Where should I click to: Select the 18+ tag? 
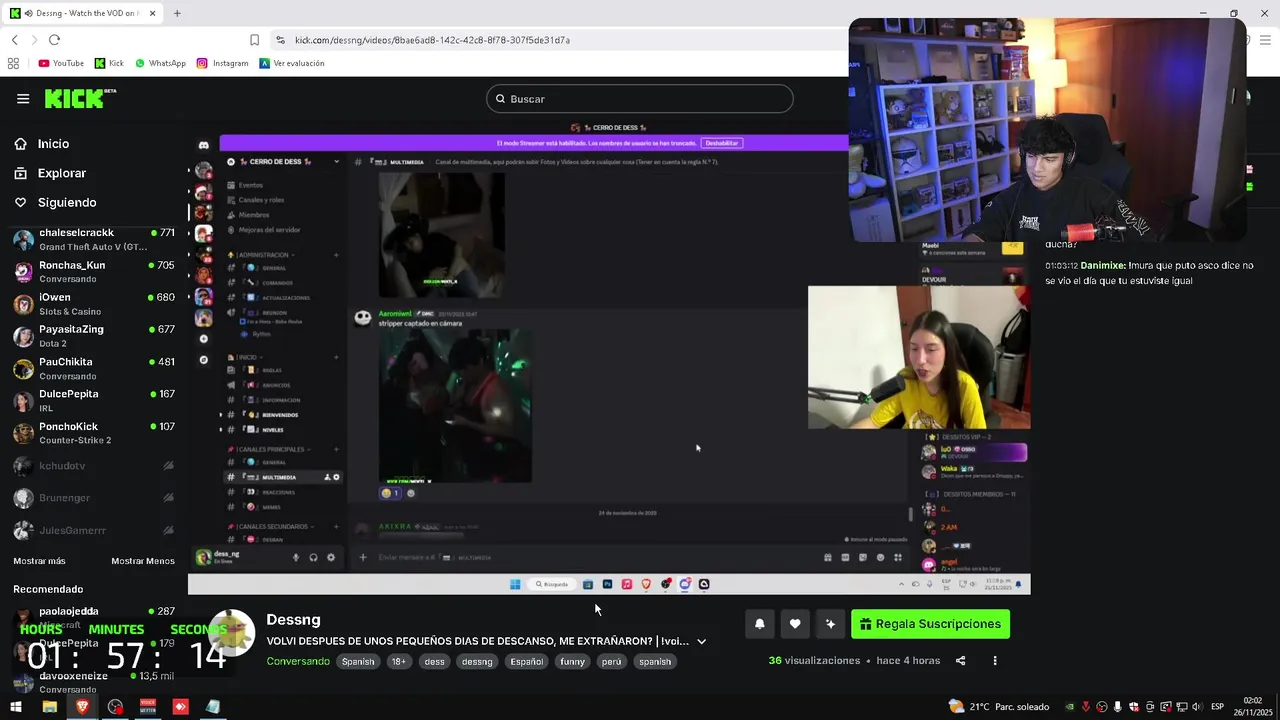399,661
